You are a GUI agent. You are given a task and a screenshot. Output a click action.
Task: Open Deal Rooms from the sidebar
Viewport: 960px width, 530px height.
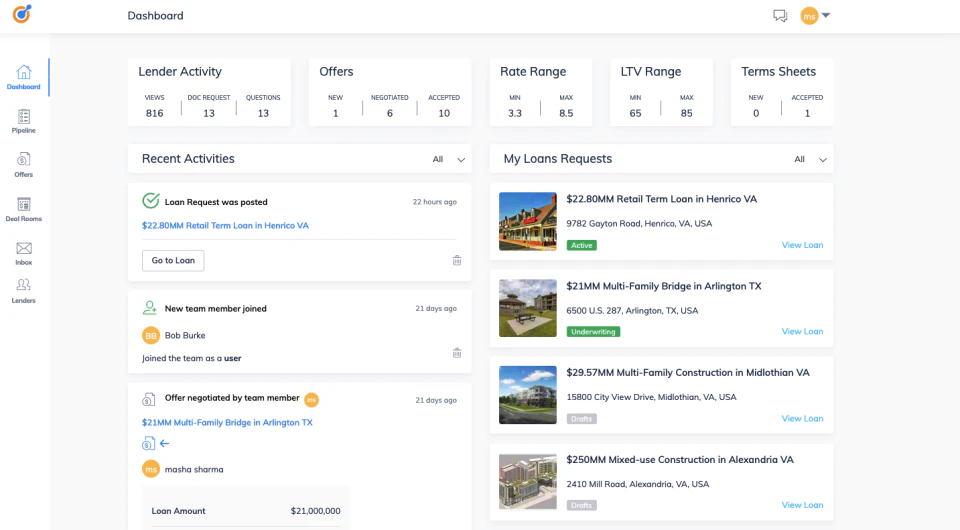click(24, 204)
